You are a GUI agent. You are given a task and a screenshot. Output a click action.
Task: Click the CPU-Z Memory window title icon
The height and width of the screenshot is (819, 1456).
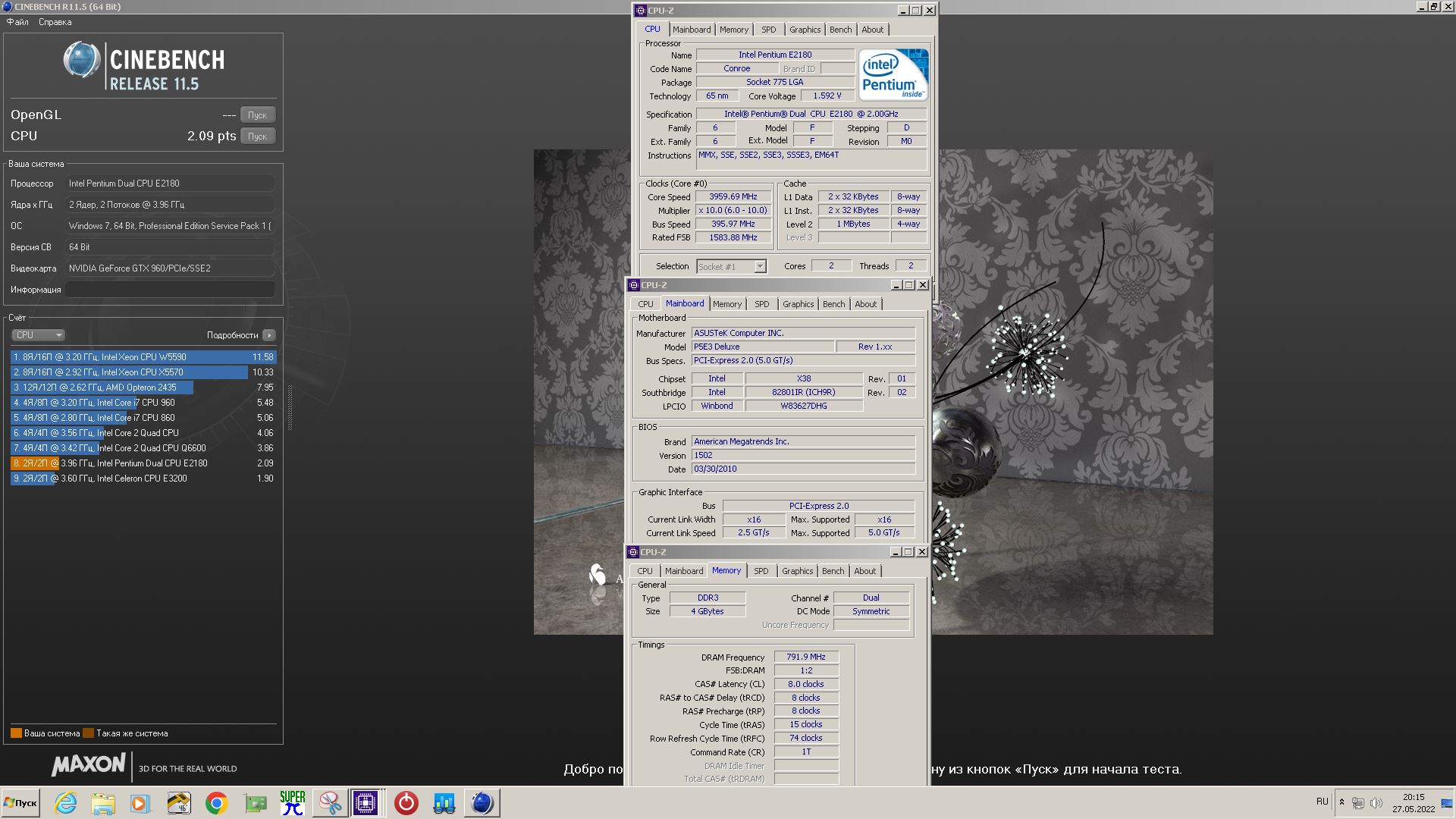point(633,552)
